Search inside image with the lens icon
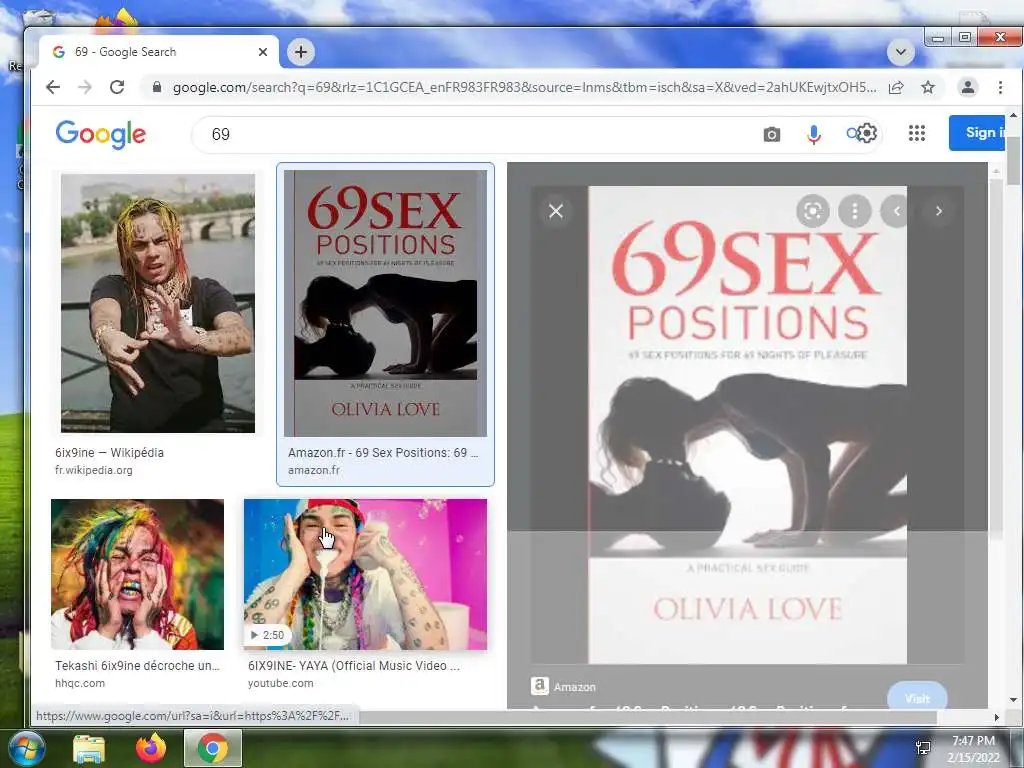 [x=812, y=211]
